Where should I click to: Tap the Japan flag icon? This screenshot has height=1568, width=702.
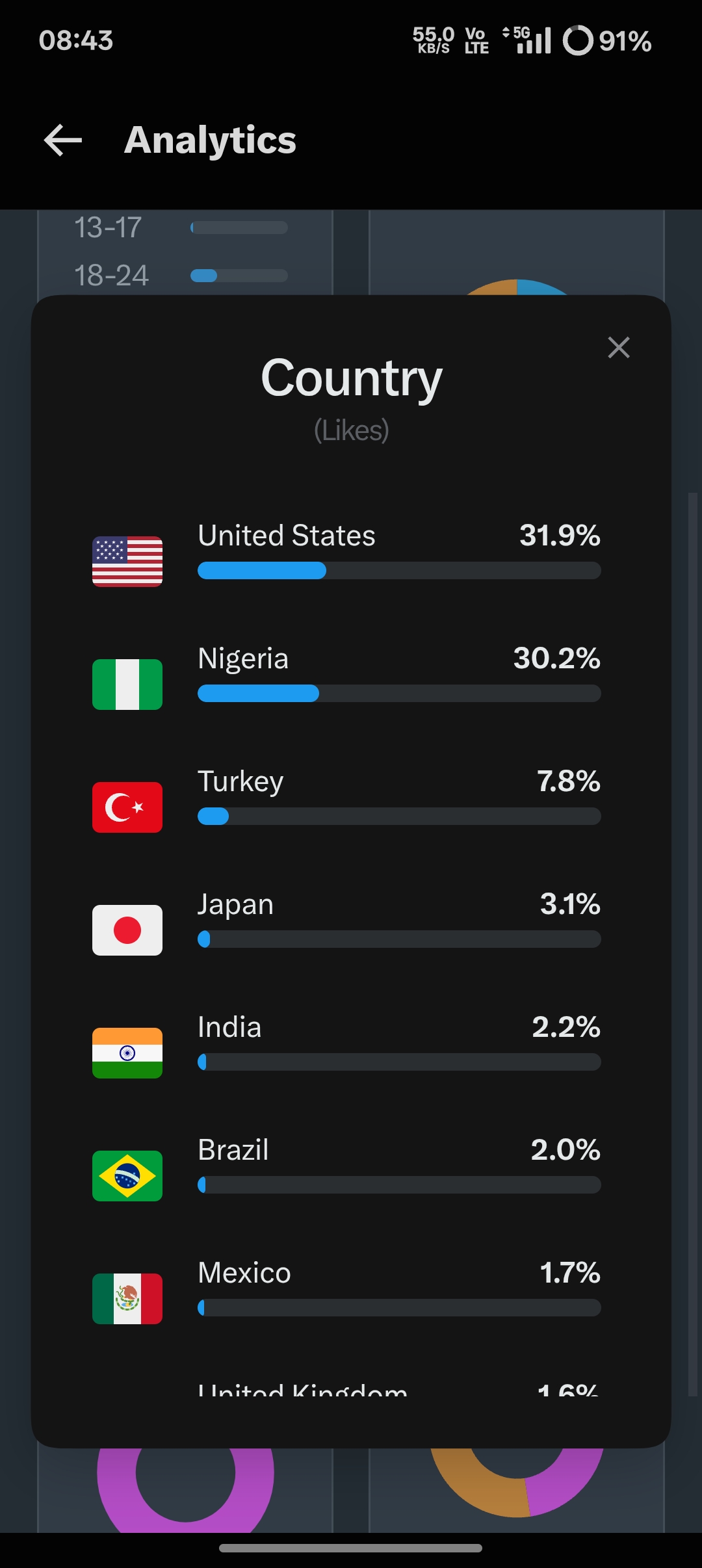tap(127, 930)
